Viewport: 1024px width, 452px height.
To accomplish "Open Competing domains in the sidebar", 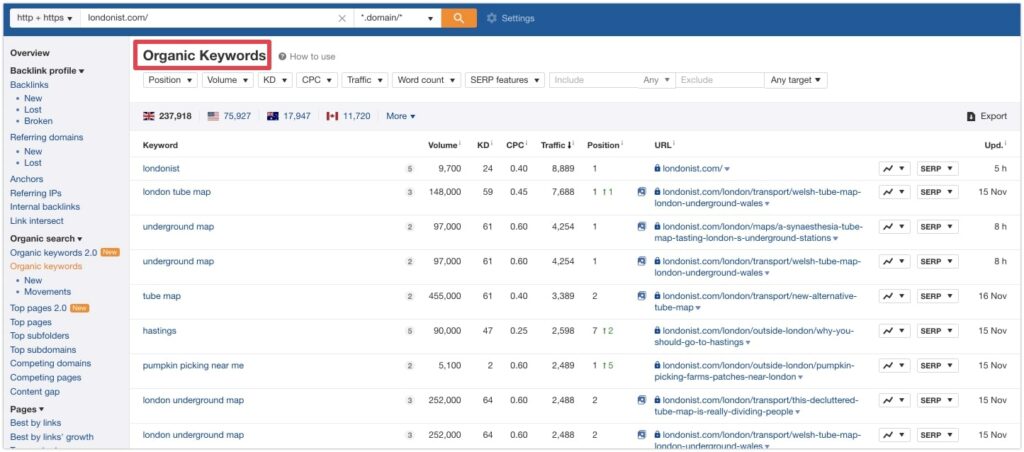I will 51,363.
